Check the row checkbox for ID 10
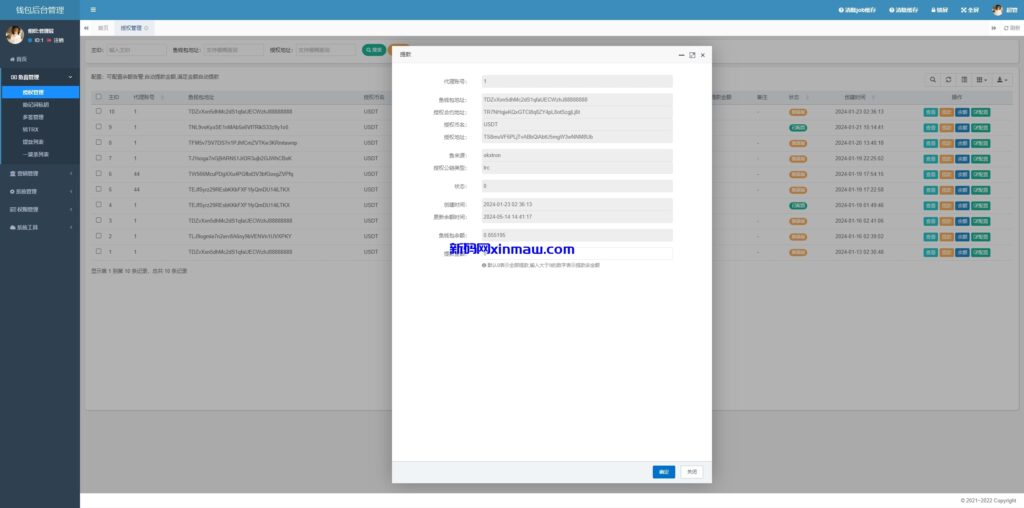Viewport: 1024px width, 508px height. pyautogui.click(x=98, y=112)
